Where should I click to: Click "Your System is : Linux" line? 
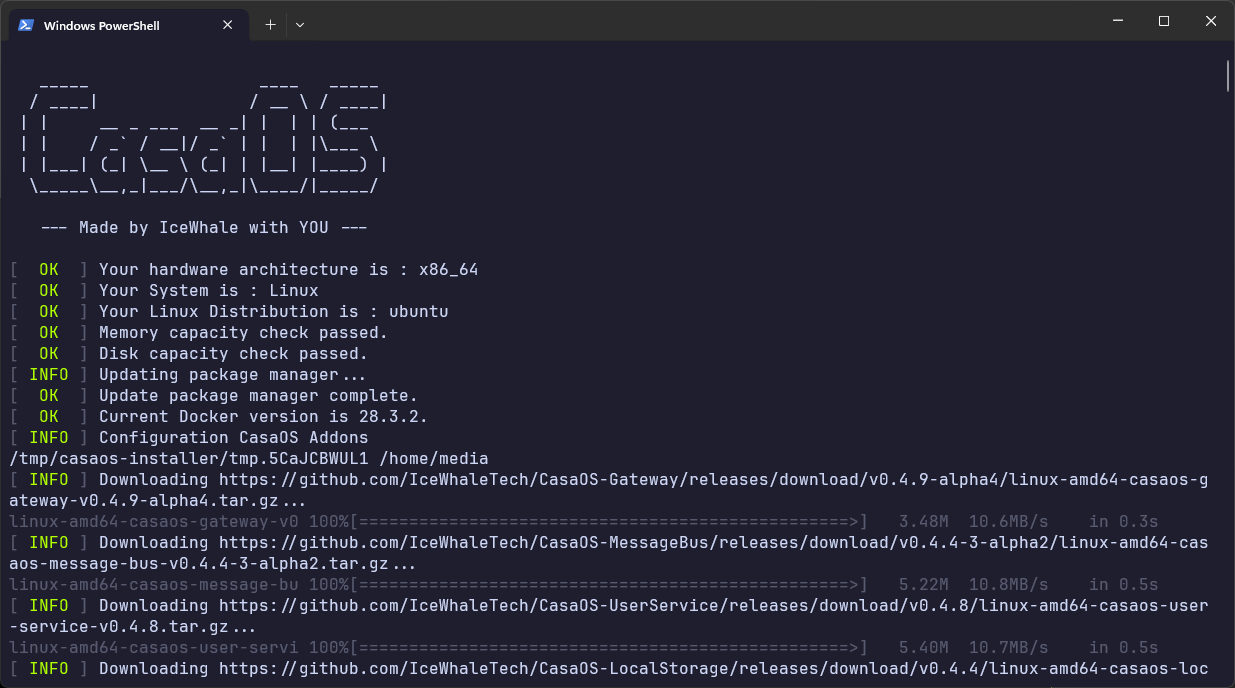point(209,291)
